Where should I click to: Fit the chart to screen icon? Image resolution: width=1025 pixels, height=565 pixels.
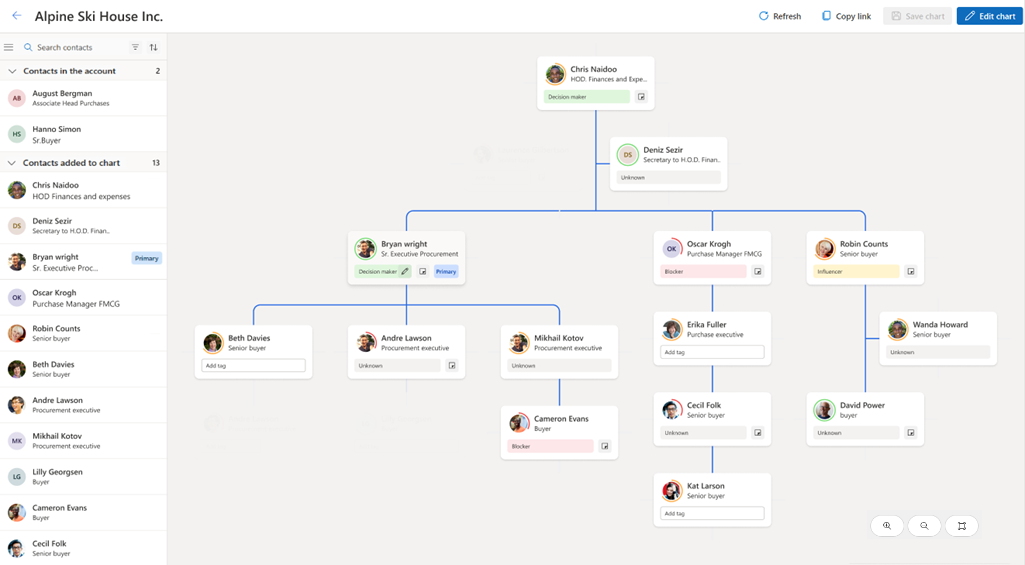coord(962,526)
